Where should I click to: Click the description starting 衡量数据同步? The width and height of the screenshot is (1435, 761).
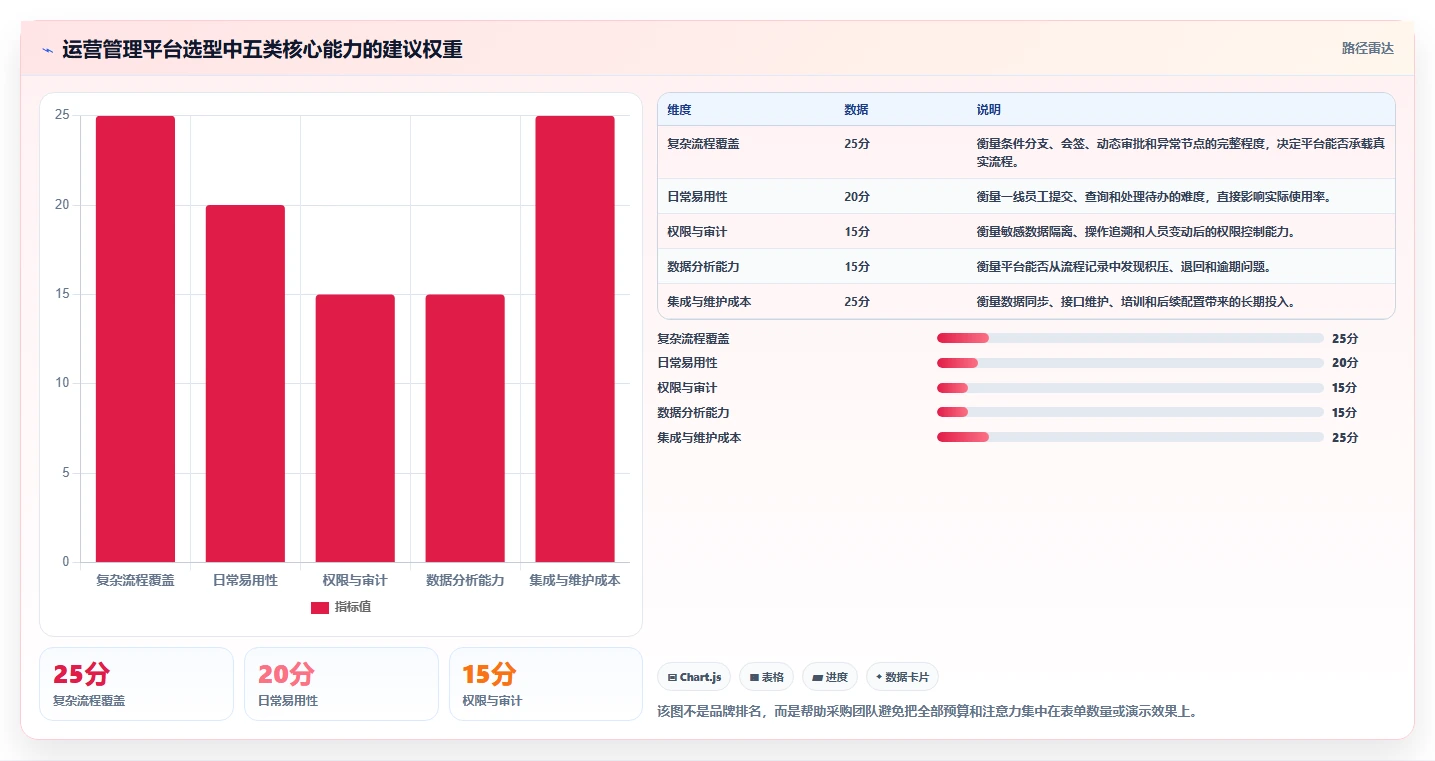pos(1136,301)
